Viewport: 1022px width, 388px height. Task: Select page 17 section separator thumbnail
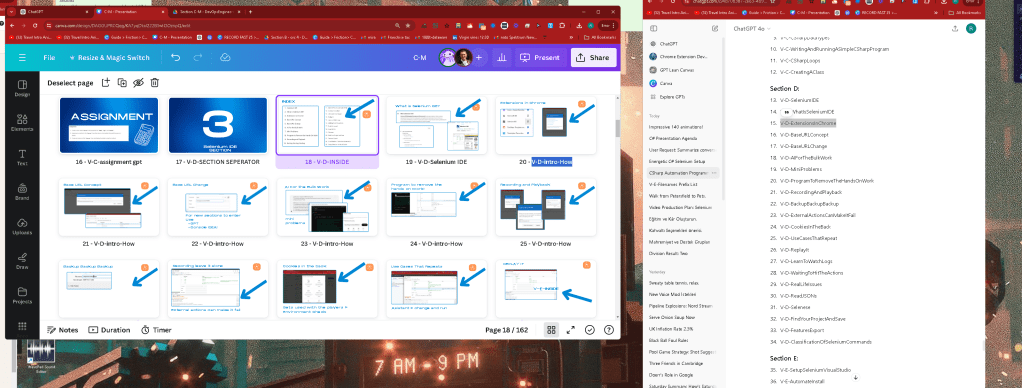point(218,125)
